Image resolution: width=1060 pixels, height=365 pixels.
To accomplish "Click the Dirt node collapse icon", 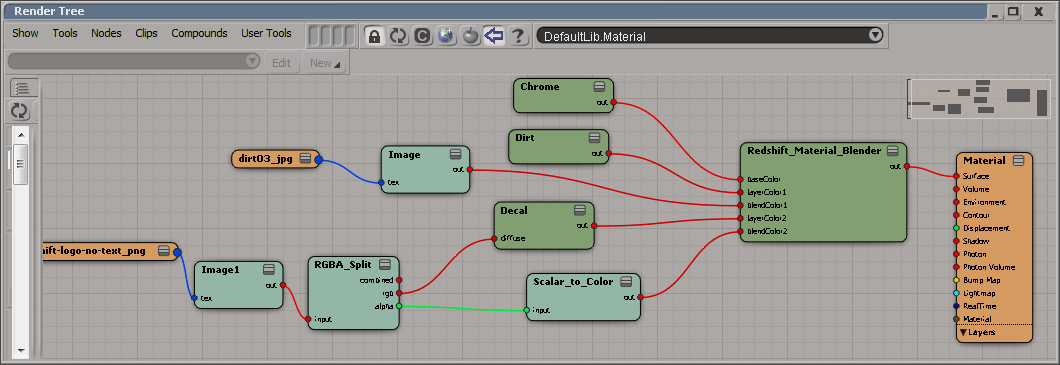I will [594, 137].
